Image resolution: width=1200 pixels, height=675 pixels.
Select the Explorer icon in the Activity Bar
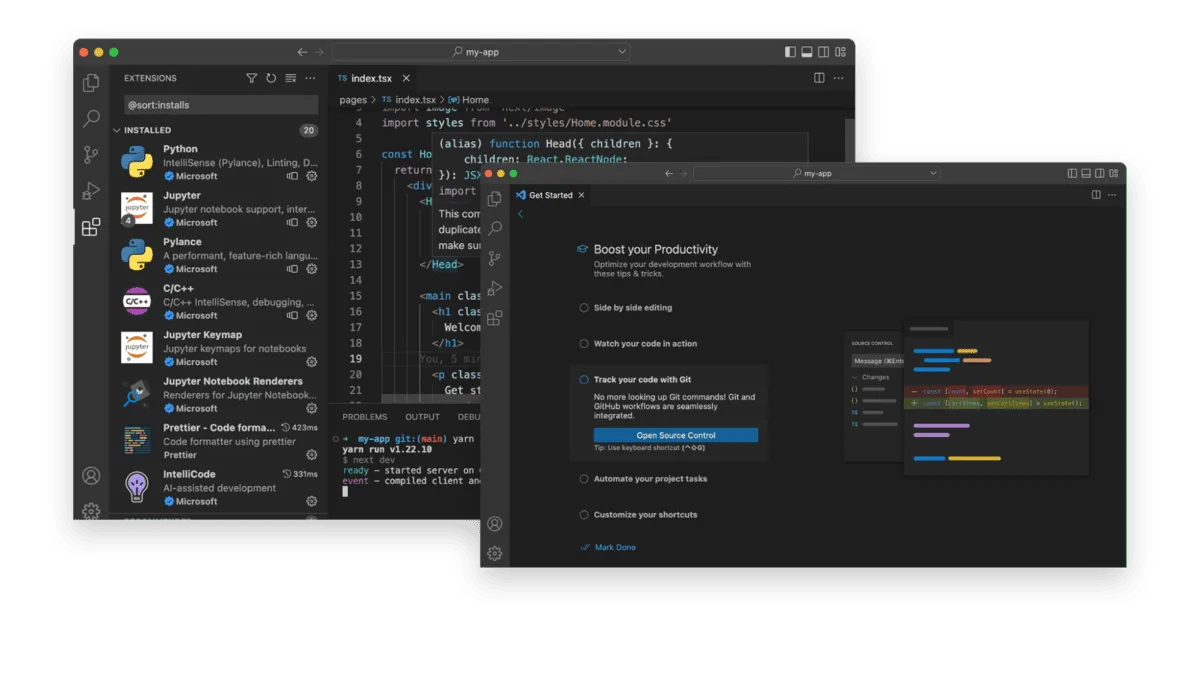91,84
